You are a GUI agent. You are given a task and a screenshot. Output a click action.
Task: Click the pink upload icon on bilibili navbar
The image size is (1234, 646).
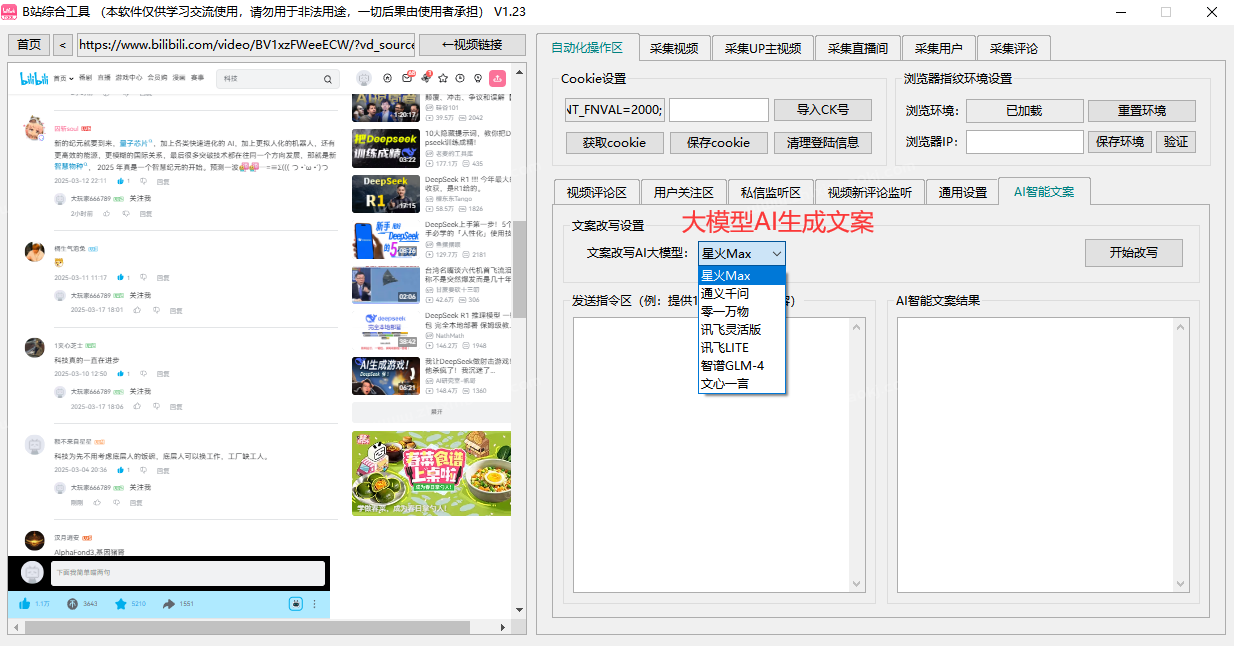point(497,78)
